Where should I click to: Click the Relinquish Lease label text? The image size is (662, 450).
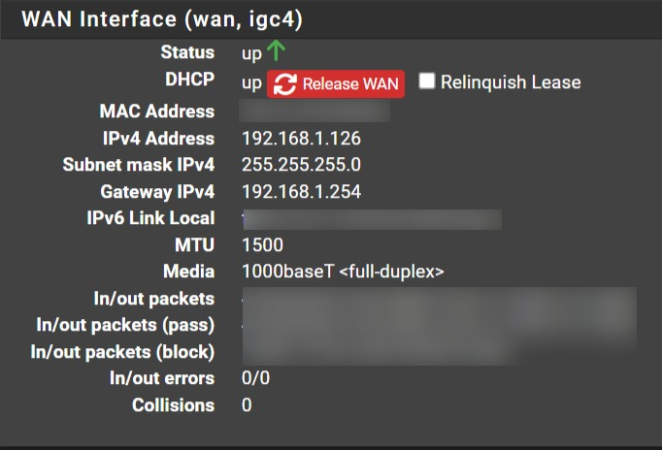[511, 82]
